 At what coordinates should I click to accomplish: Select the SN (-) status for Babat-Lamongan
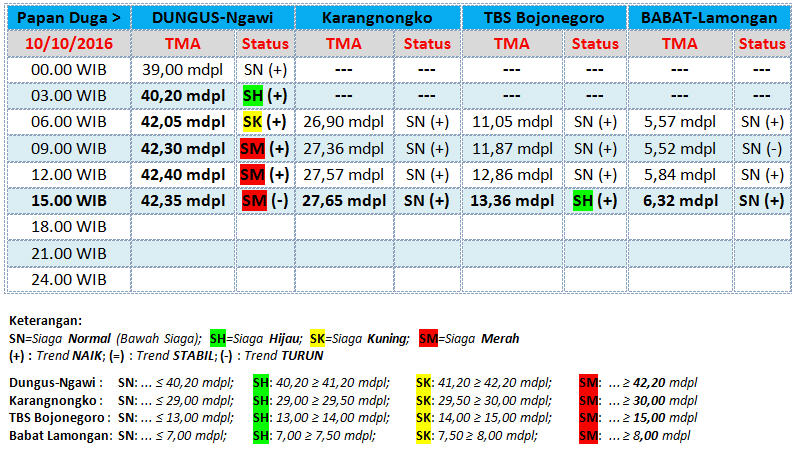coord(761,147)
